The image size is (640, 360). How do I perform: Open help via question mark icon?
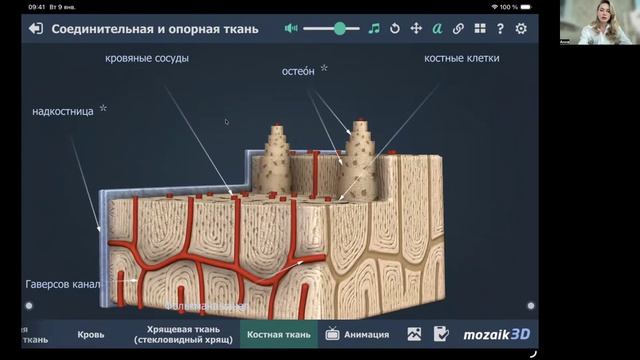pos(500,29)
